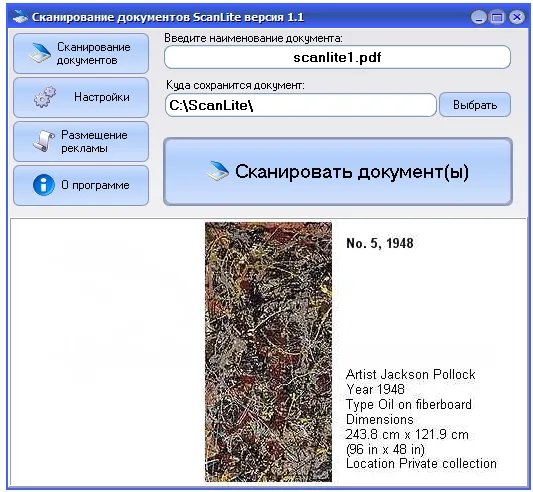Click the scanner icon beside Сканирование документов
533x492 pixels.
pos(40,53)
